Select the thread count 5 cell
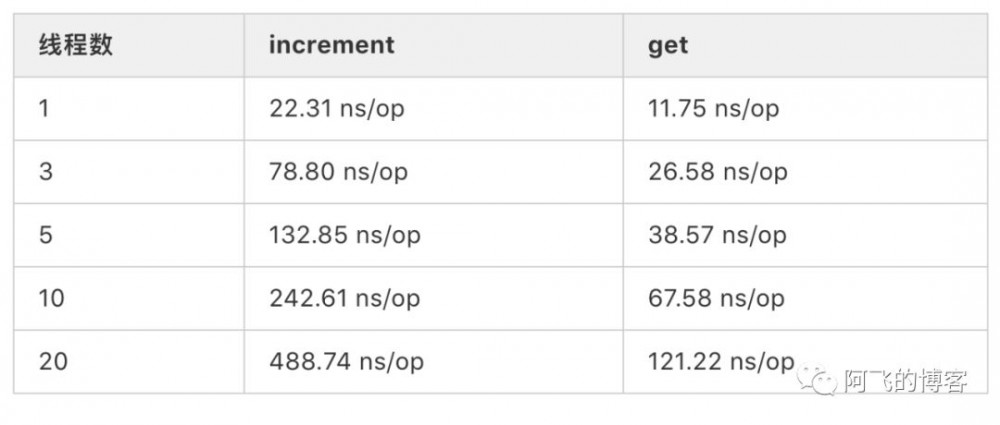 pos(46,235)
